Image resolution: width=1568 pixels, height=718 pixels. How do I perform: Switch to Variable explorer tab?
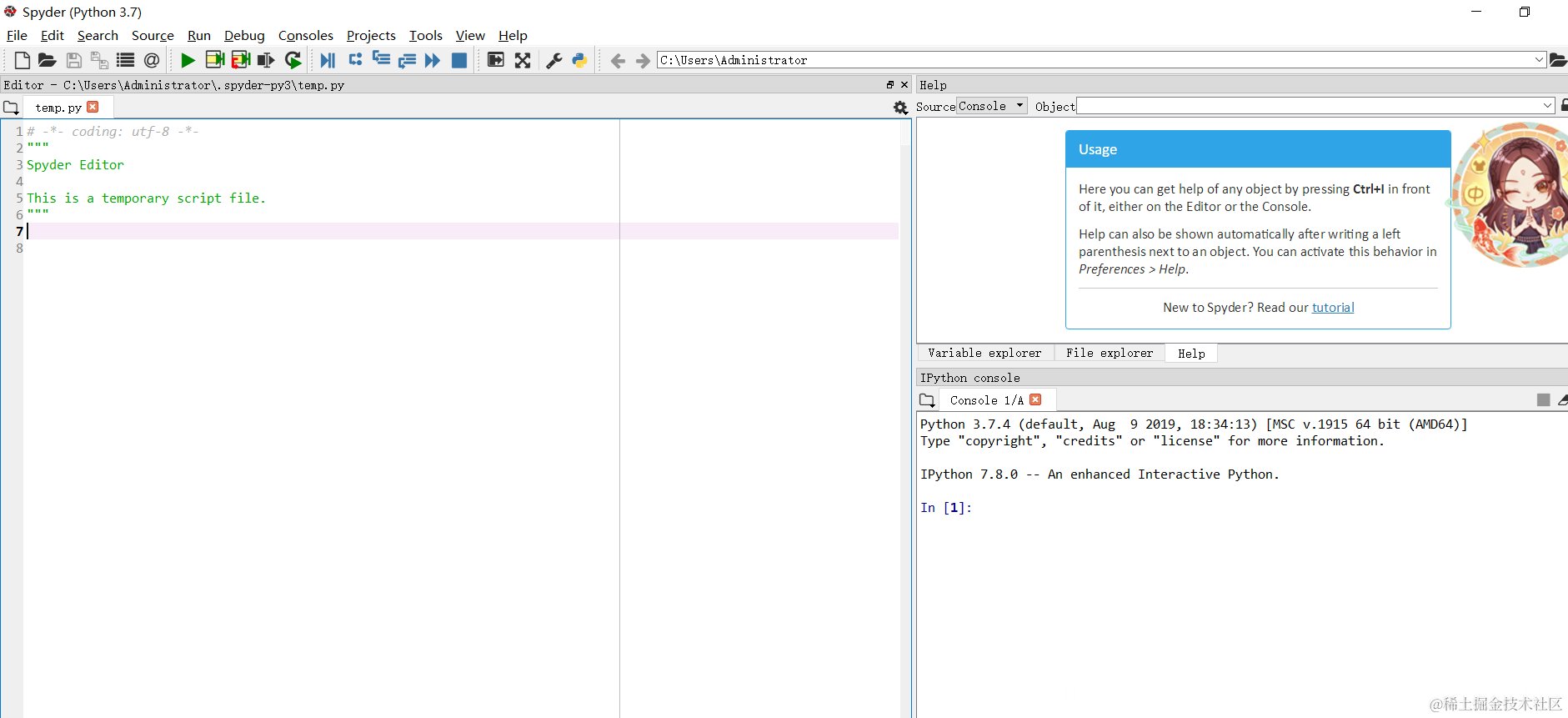click(x=984, y=353)
